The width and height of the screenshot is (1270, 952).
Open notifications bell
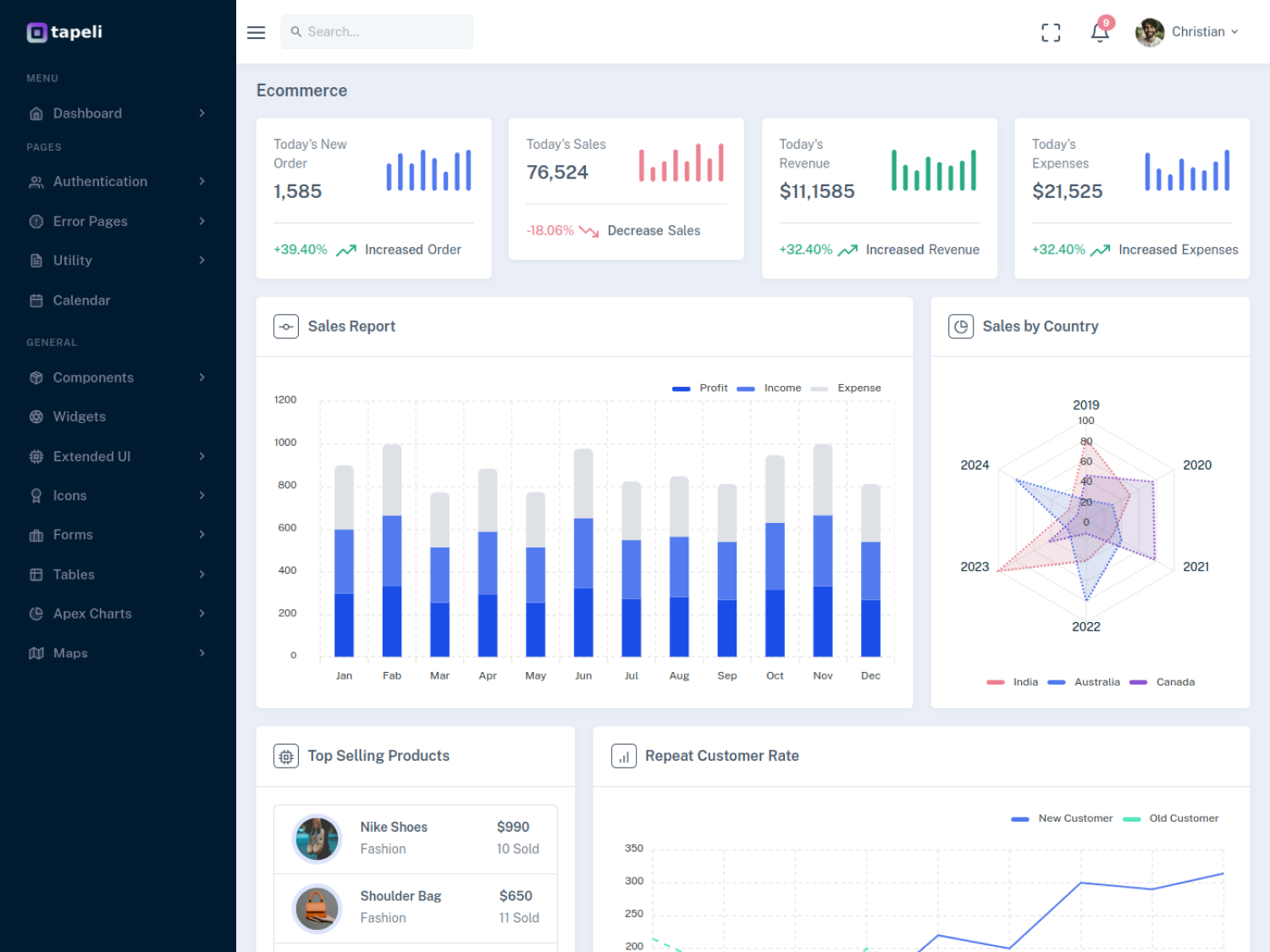[1100, 32]
